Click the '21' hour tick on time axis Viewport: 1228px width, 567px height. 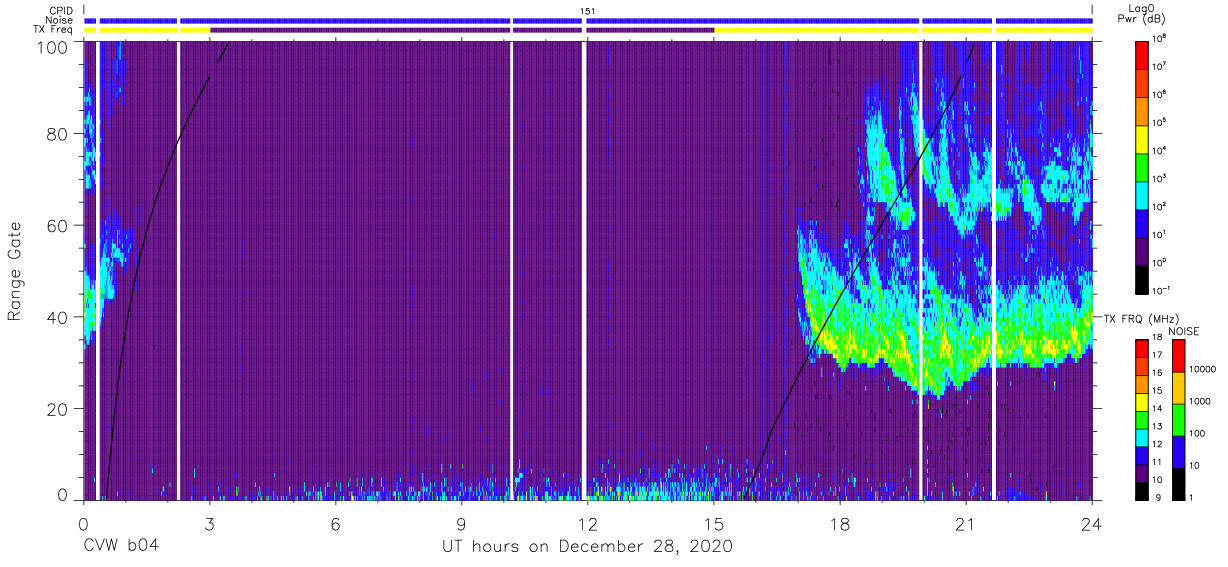tap(966, 523)
